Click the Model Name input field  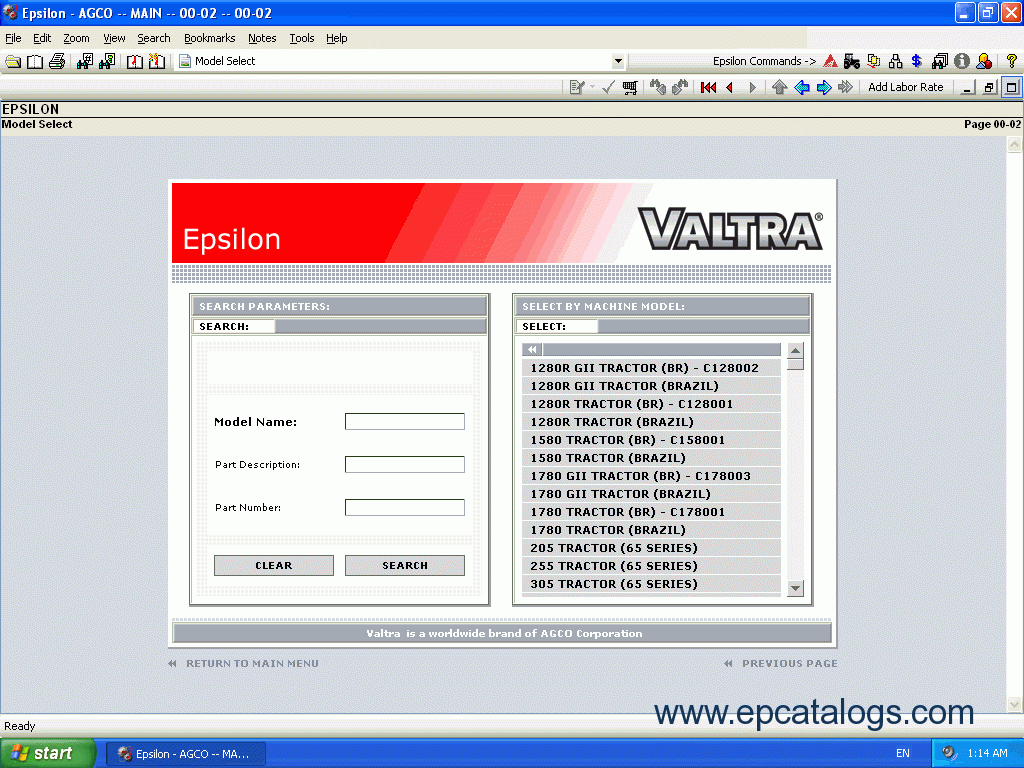coord(405,421)
